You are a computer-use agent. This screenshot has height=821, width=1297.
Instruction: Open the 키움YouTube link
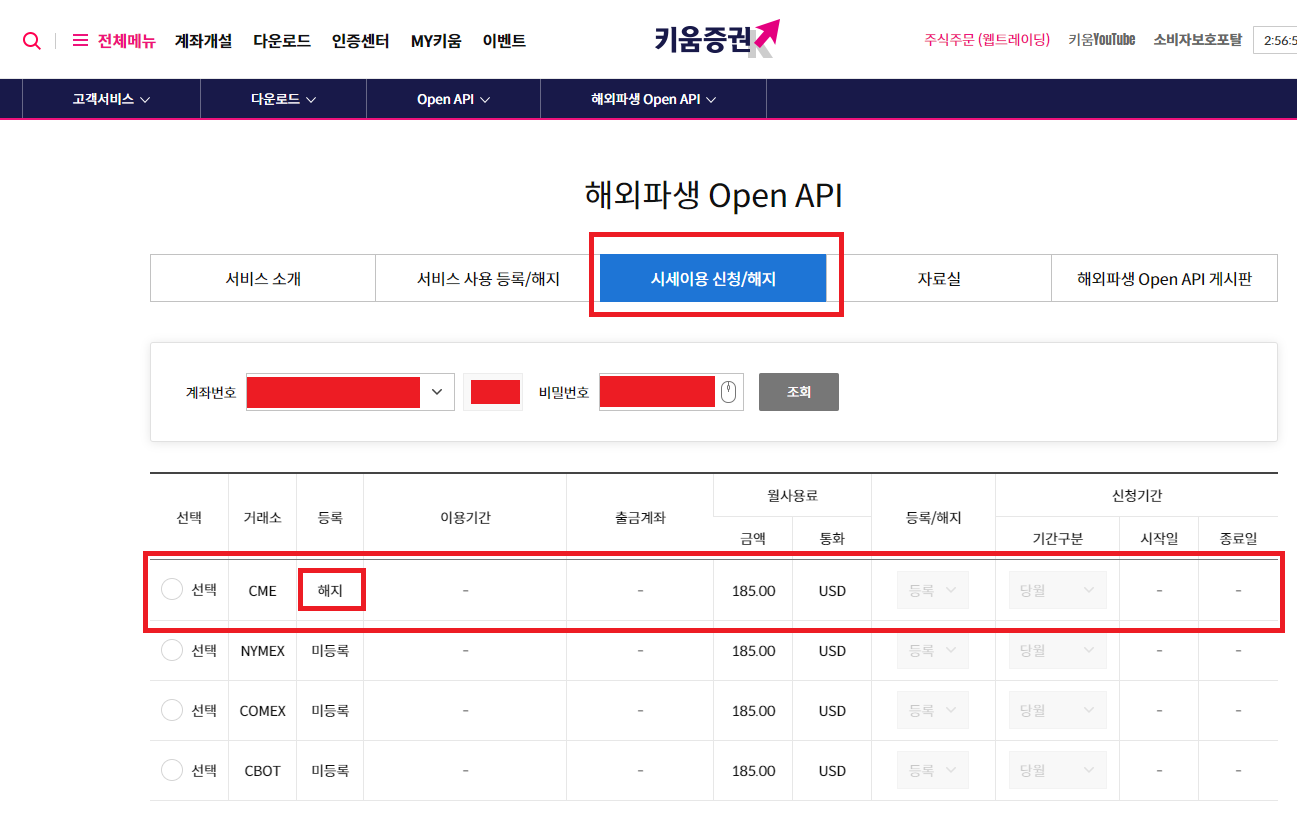pyautogui.click(x=1102, y=40)
